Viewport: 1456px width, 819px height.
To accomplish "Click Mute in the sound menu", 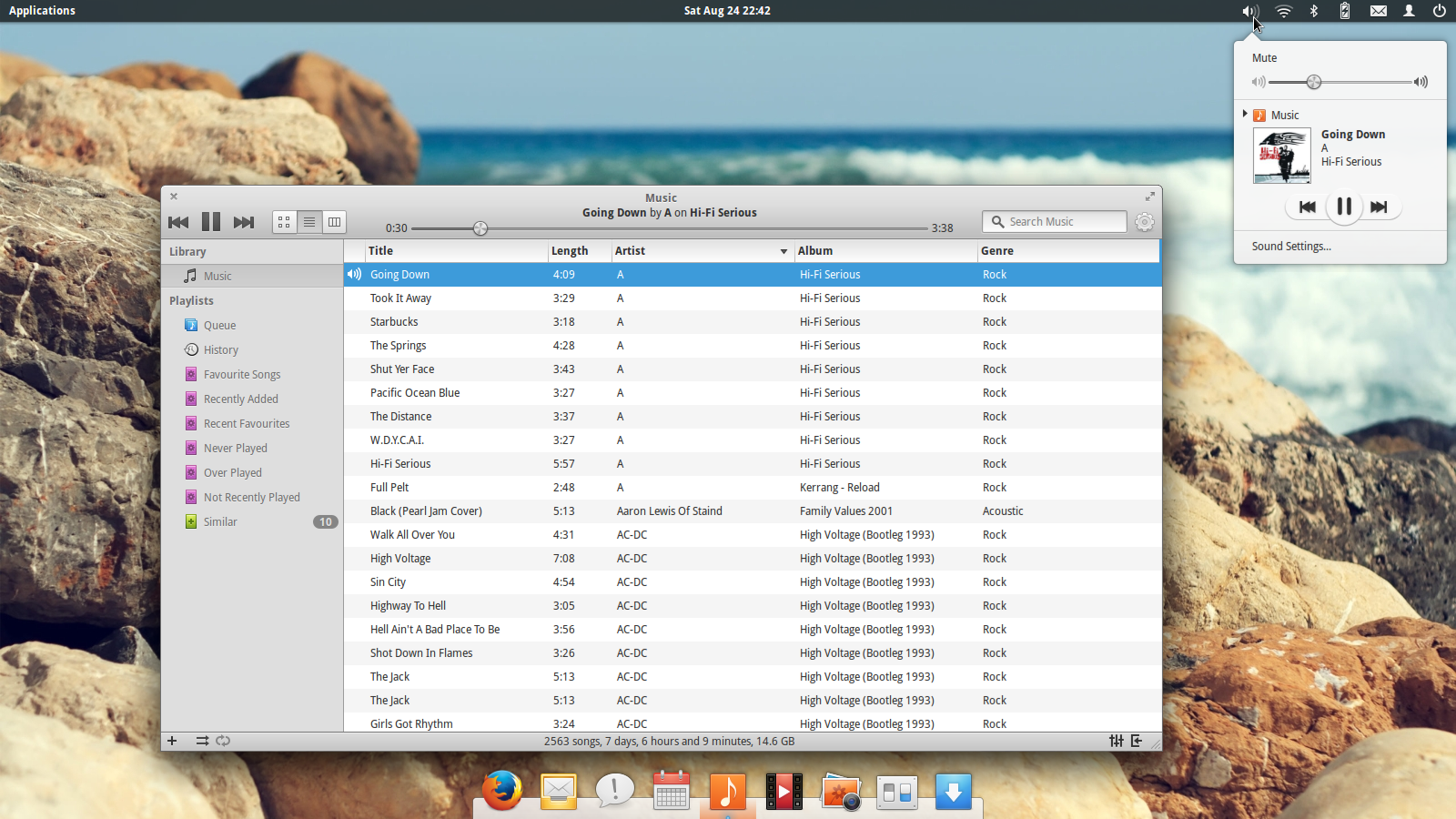I will pos(1264,57).
